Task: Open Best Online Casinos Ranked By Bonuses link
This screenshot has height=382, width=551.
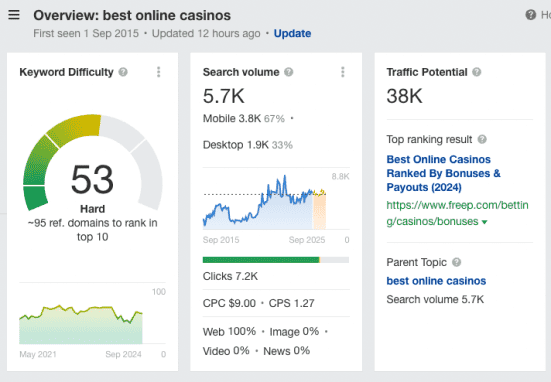Action: (443, 173)
